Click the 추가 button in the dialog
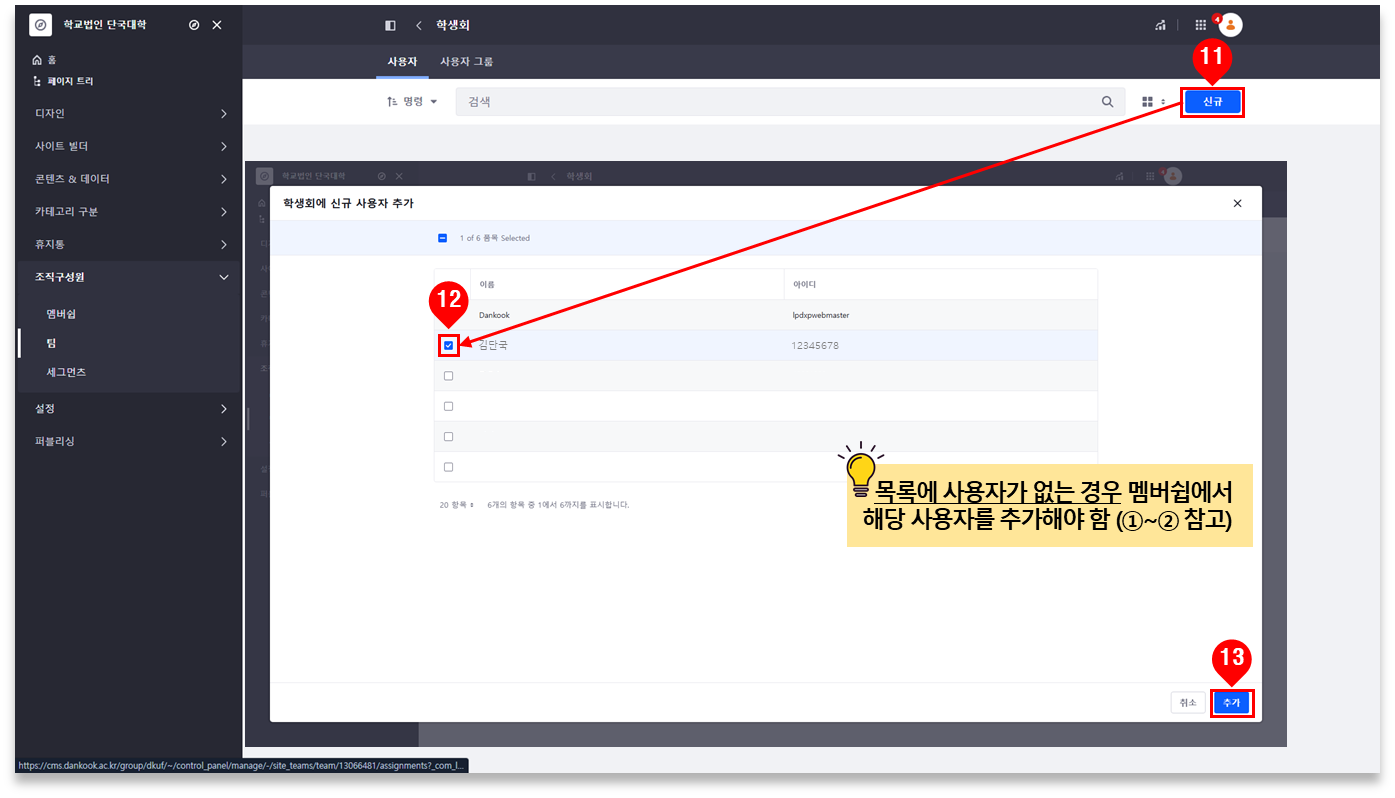The height and width of the screenshot is (798, 1395). tap(1231, 703)
